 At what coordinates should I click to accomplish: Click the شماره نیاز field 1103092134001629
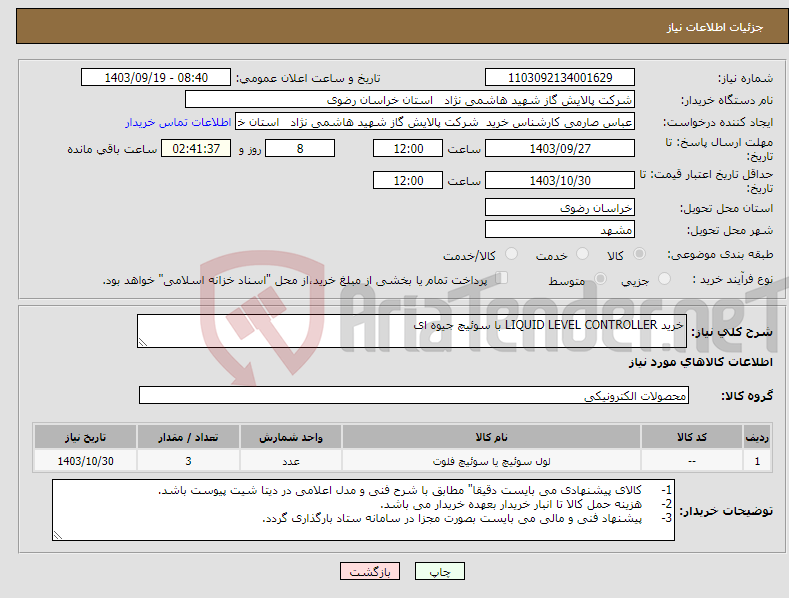pos(560,78)
